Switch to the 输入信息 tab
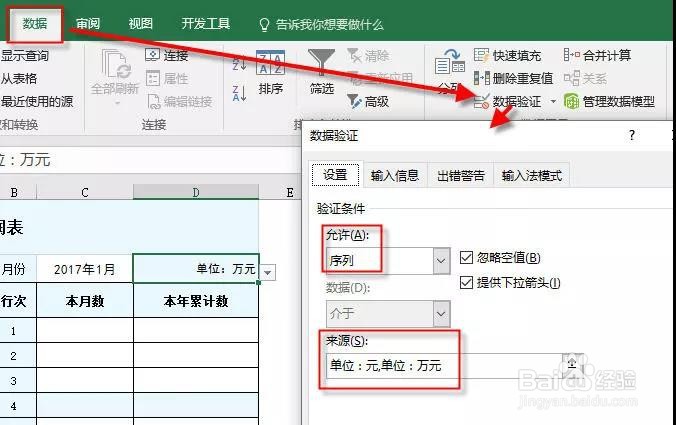 395,175
